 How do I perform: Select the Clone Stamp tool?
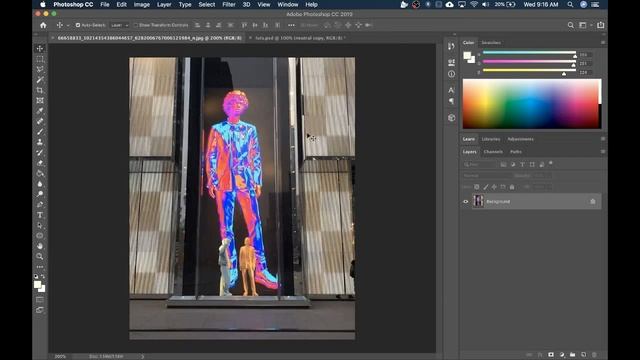tap(40, 142)
